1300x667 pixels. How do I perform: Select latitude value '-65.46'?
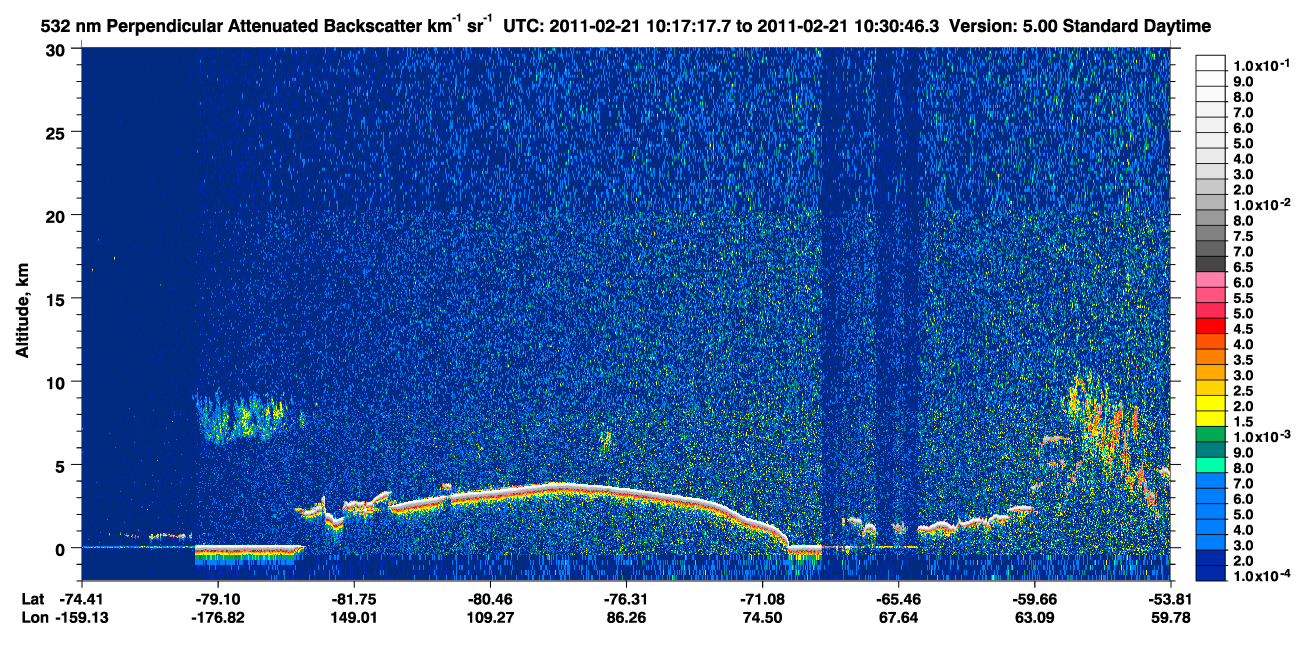point(898,598)
